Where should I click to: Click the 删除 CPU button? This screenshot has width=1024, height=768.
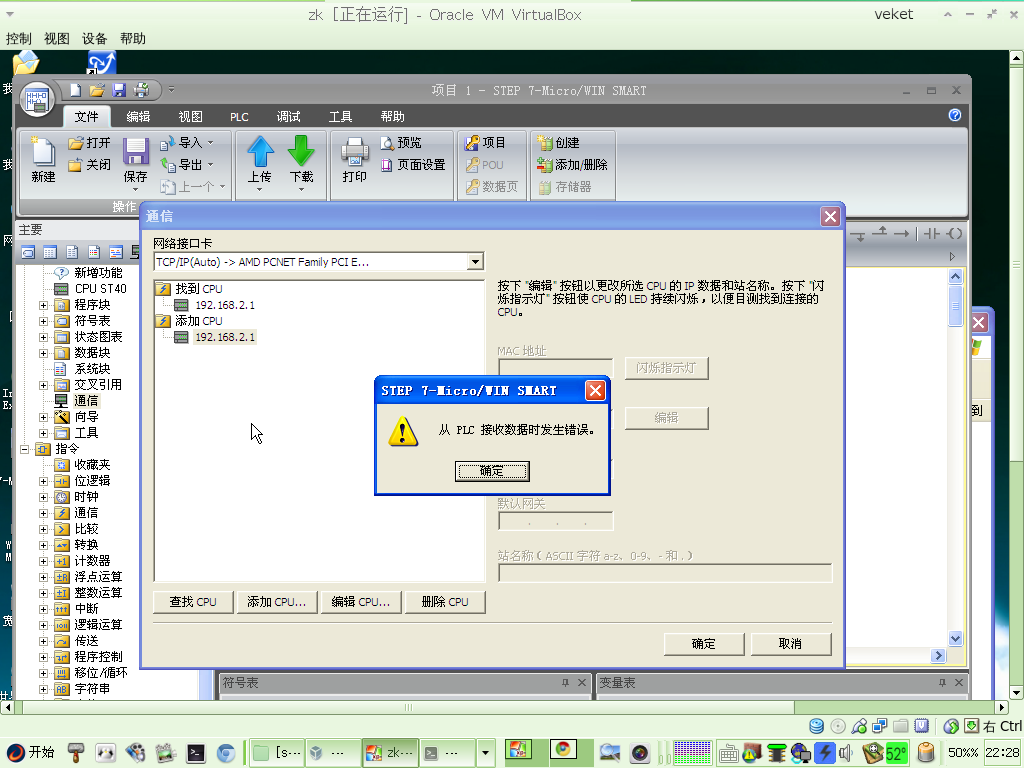(x=445, y=601)
